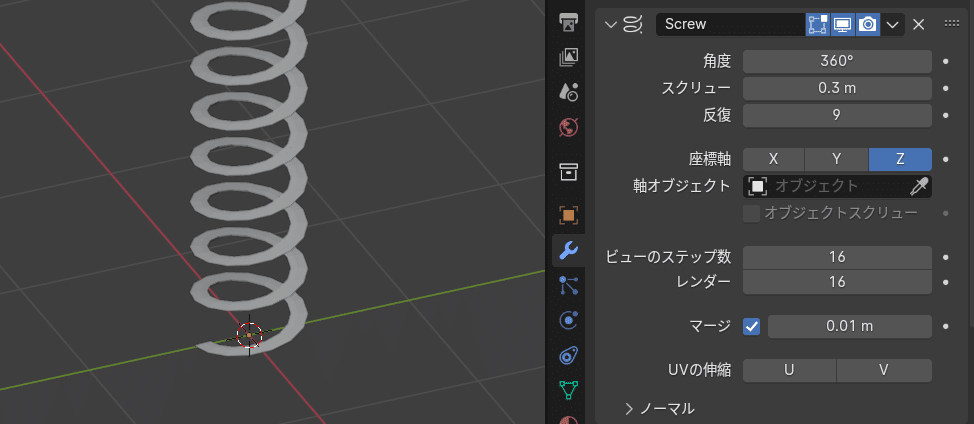Animate the スクリュー property dot

point(945,88)
